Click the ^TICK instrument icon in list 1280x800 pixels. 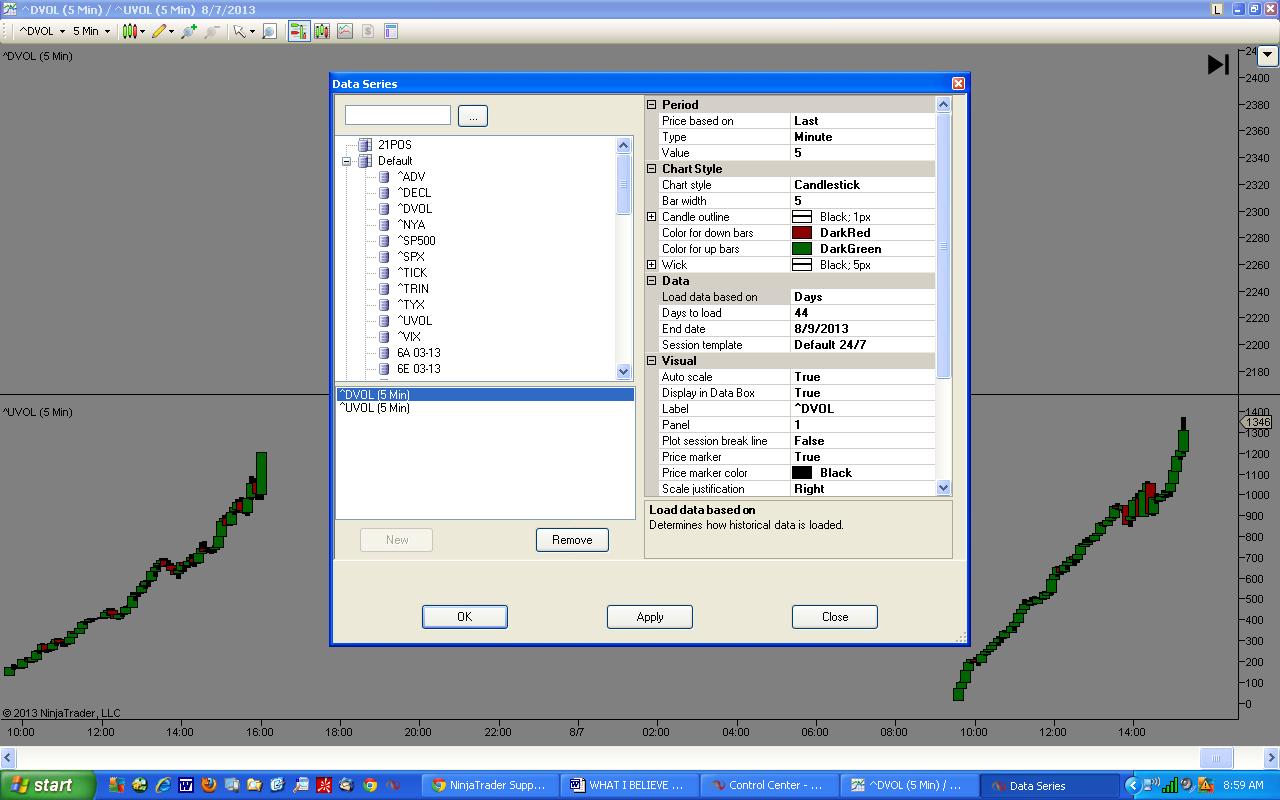(x=385, y=273)
